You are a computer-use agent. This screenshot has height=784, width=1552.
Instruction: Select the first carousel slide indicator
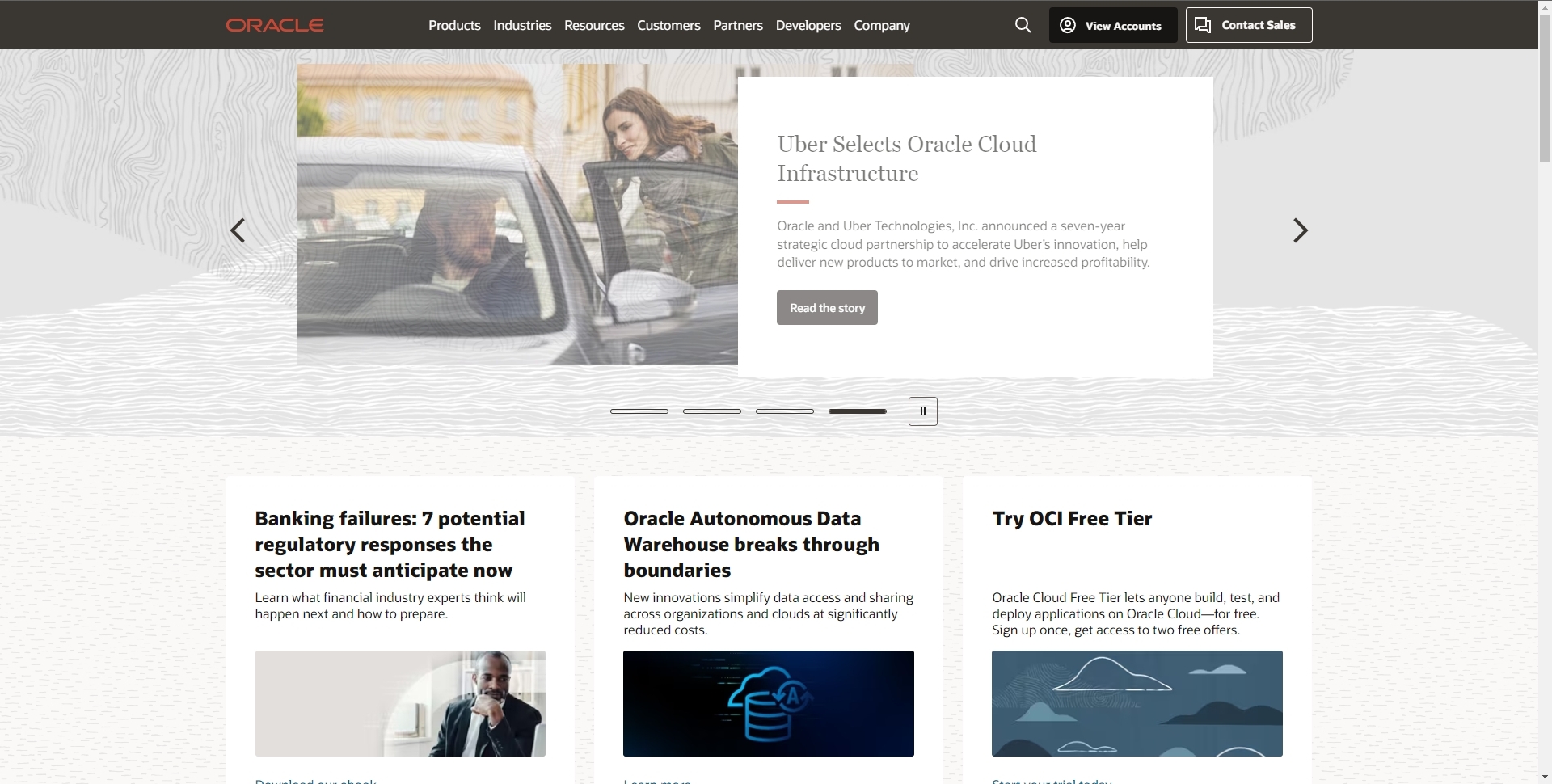[639, 411]
